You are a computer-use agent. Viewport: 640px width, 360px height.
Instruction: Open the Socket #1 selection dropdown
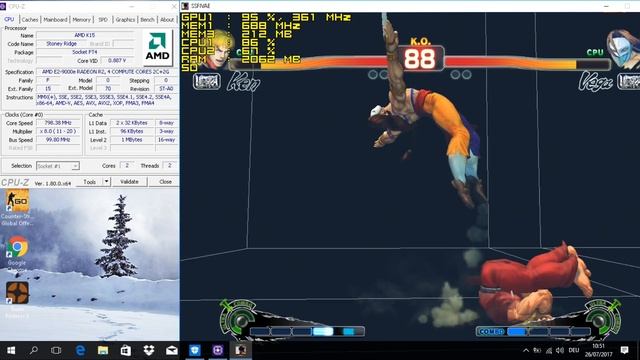point(58,166)
